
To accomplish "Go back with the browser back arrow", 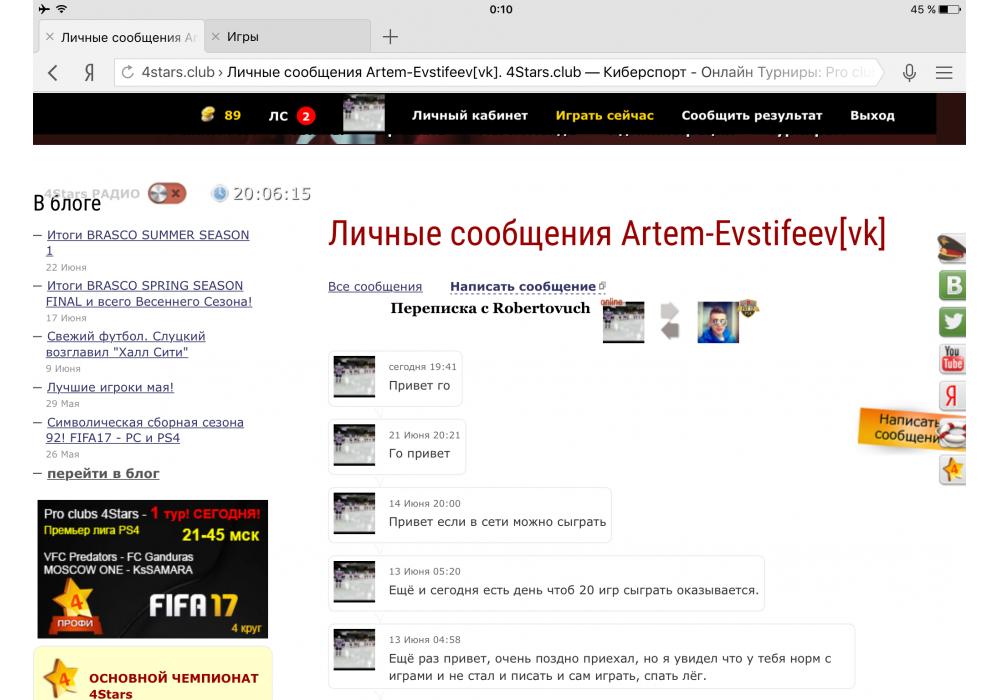I will pos(53,72).
